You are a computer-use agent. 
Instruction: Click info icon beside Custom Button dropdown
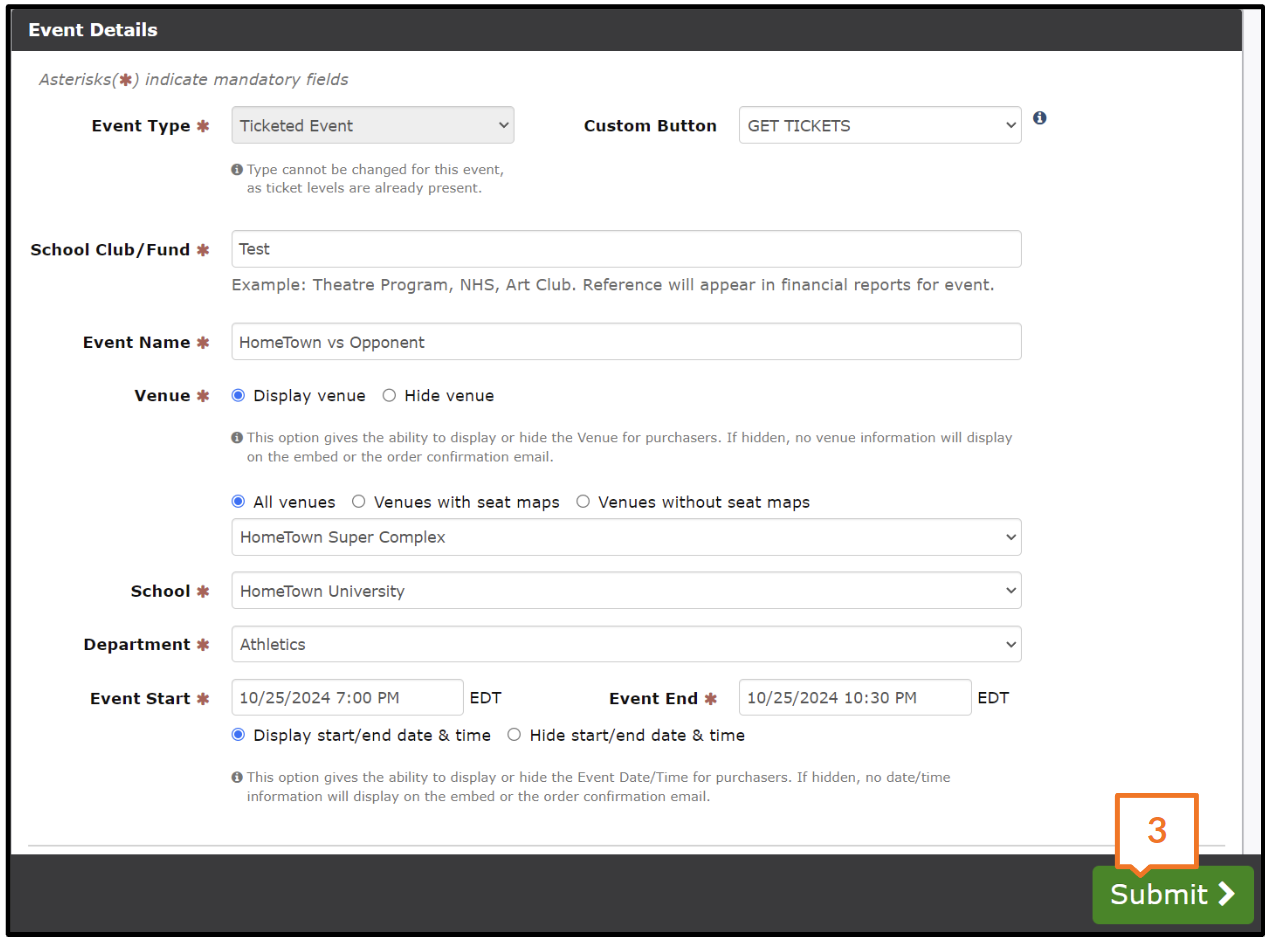tap(1039, 118)
